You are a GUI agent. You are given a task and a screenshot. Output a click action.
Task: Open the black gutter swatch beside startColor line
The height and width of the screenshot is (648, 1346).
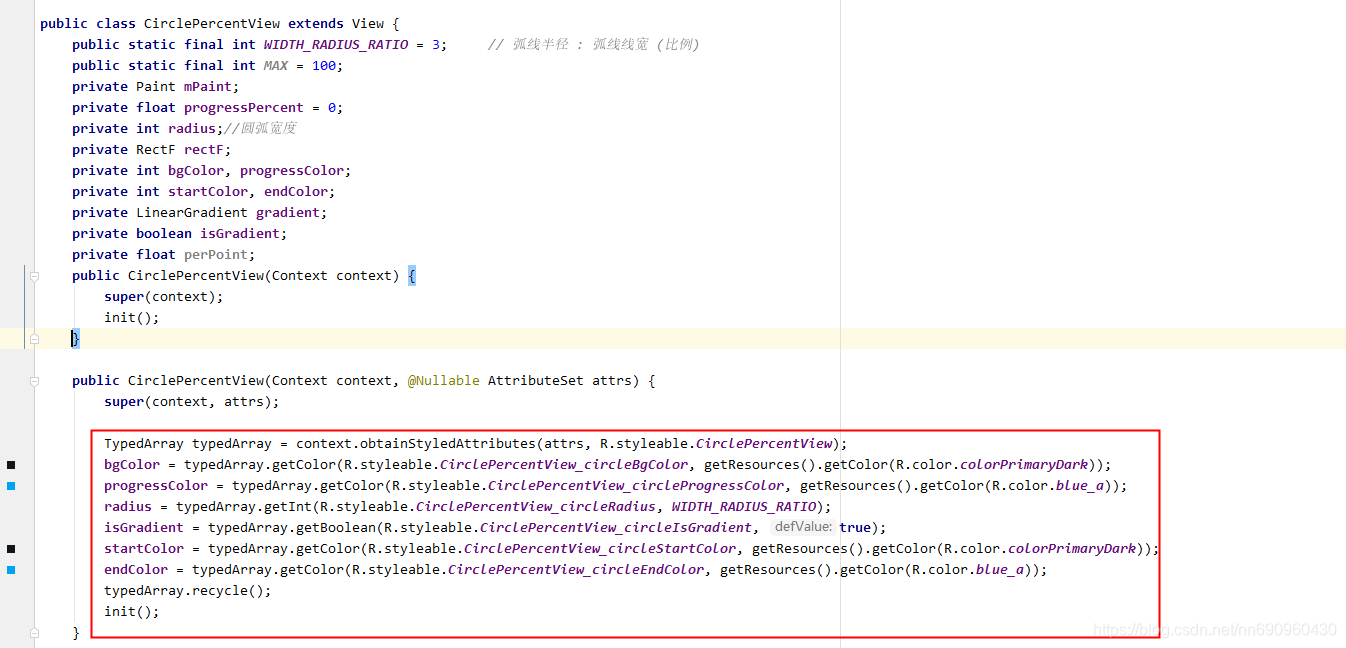[x=11, y=549]
